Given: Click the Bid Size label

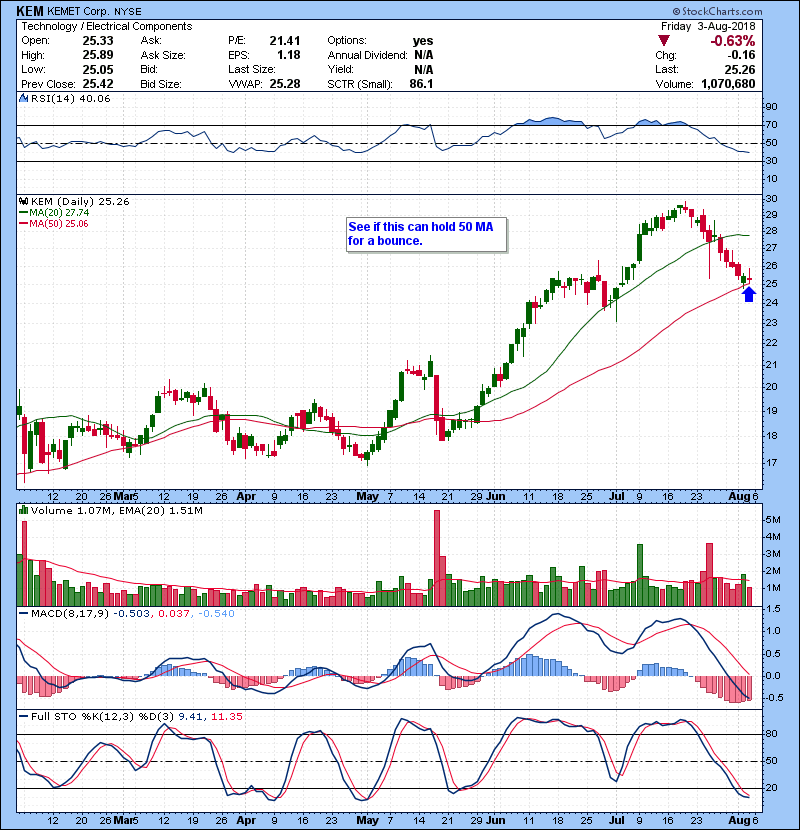Looking at the screenshot, I should [x=160, y=84].
